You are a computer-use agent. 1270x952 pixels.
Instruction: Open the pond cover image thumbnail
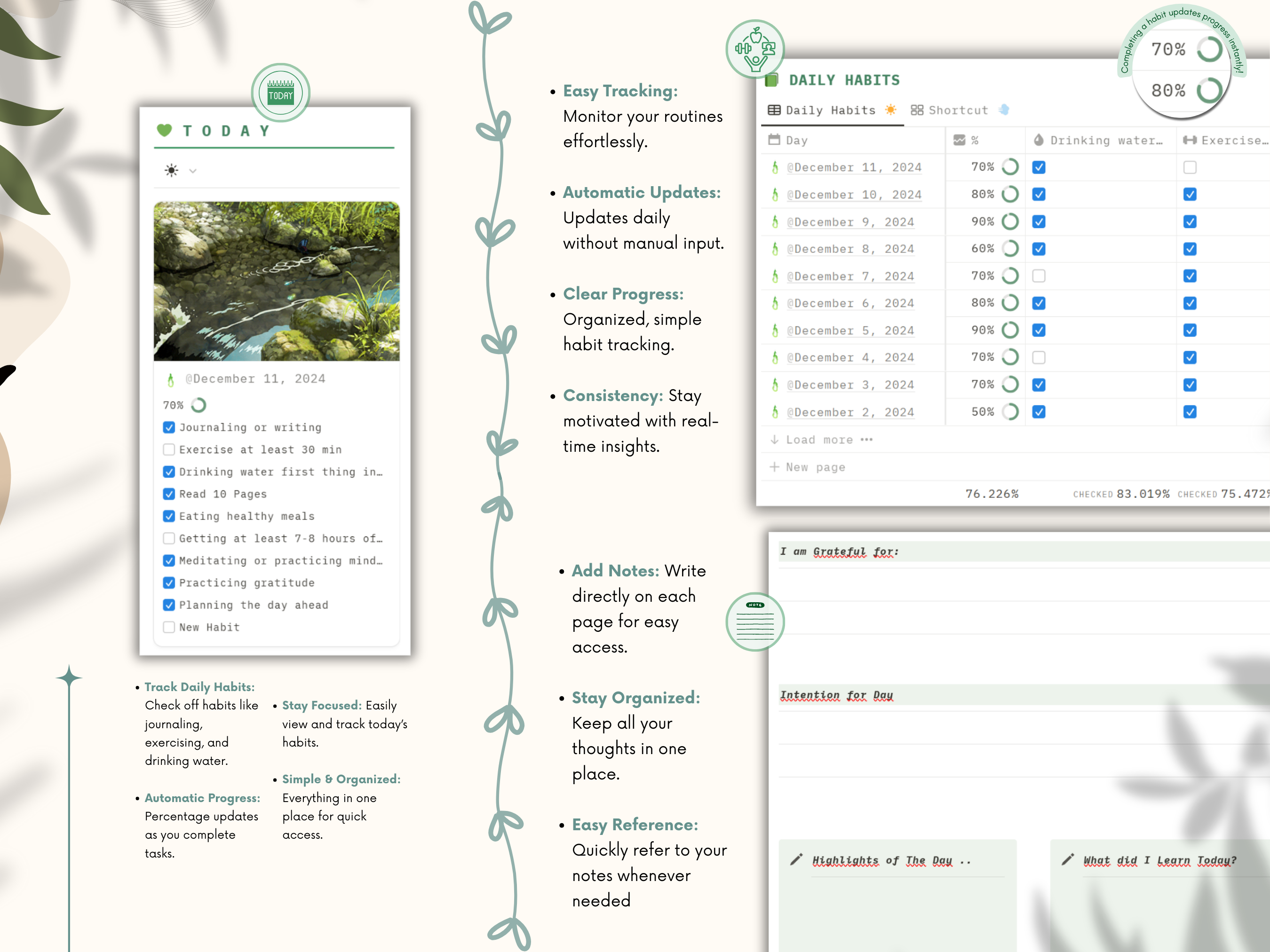point(277,281)
